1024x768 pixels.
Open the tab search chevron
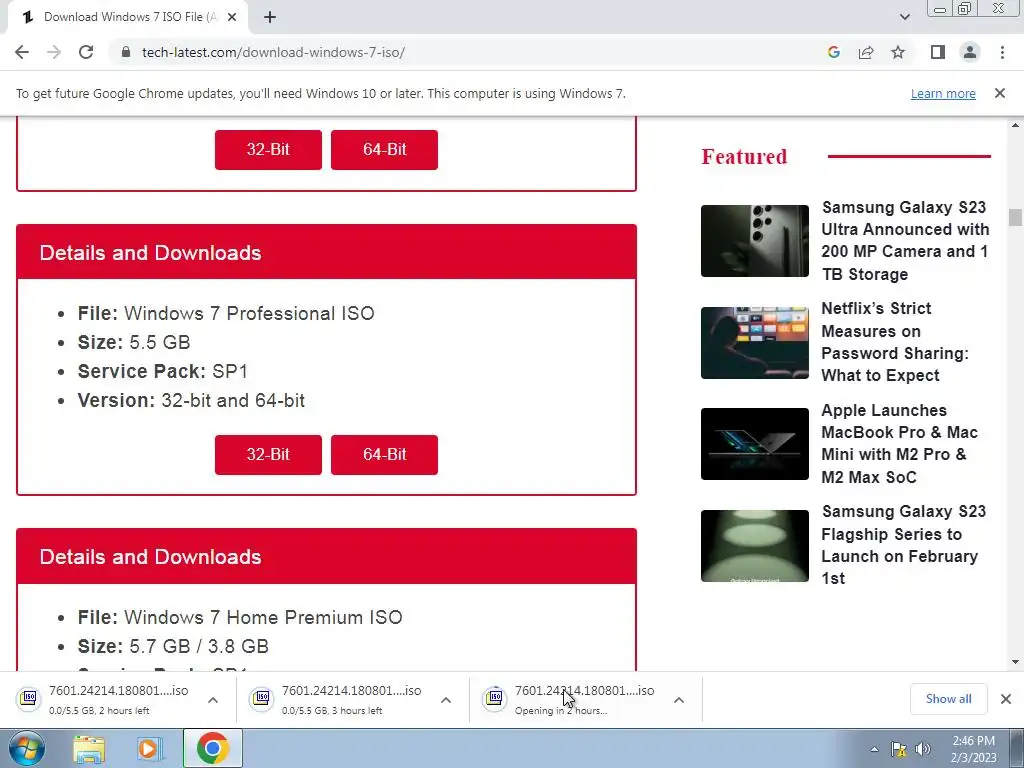coord(904,17)
